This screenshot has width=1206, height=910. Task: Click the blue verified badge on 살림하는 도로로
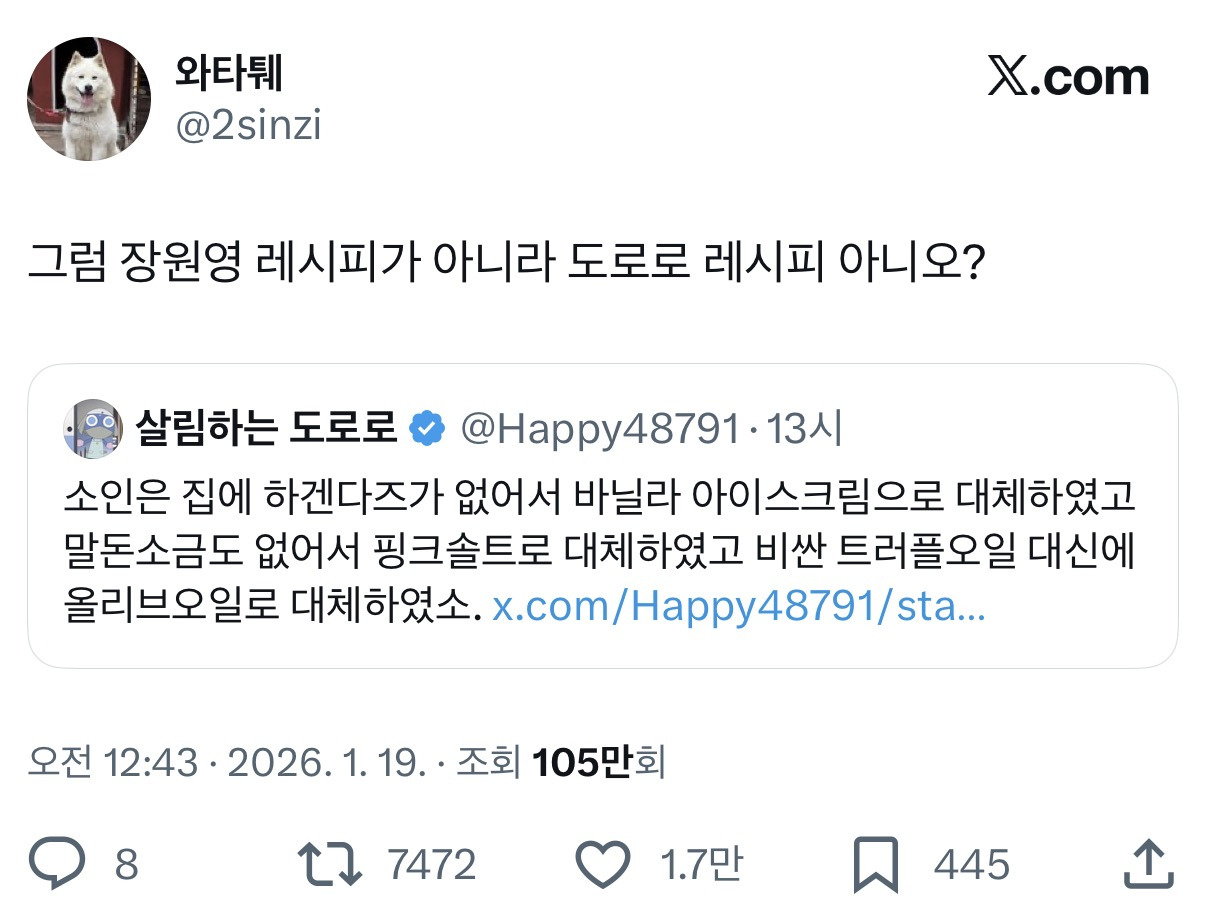click(429, 429)
